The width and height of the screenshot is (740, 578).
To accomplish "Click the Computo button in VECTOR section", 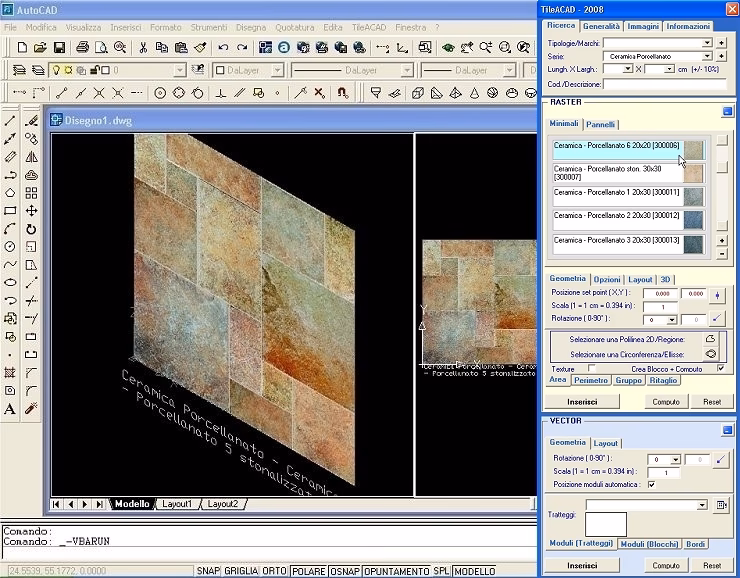I will tap(666, 565).
